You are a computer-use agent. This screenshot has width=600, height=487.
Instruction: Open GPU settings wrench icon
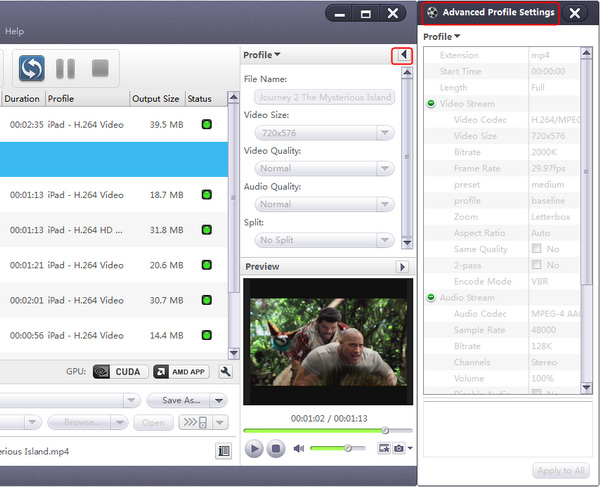pyautogui.click(x=225, y=372)
